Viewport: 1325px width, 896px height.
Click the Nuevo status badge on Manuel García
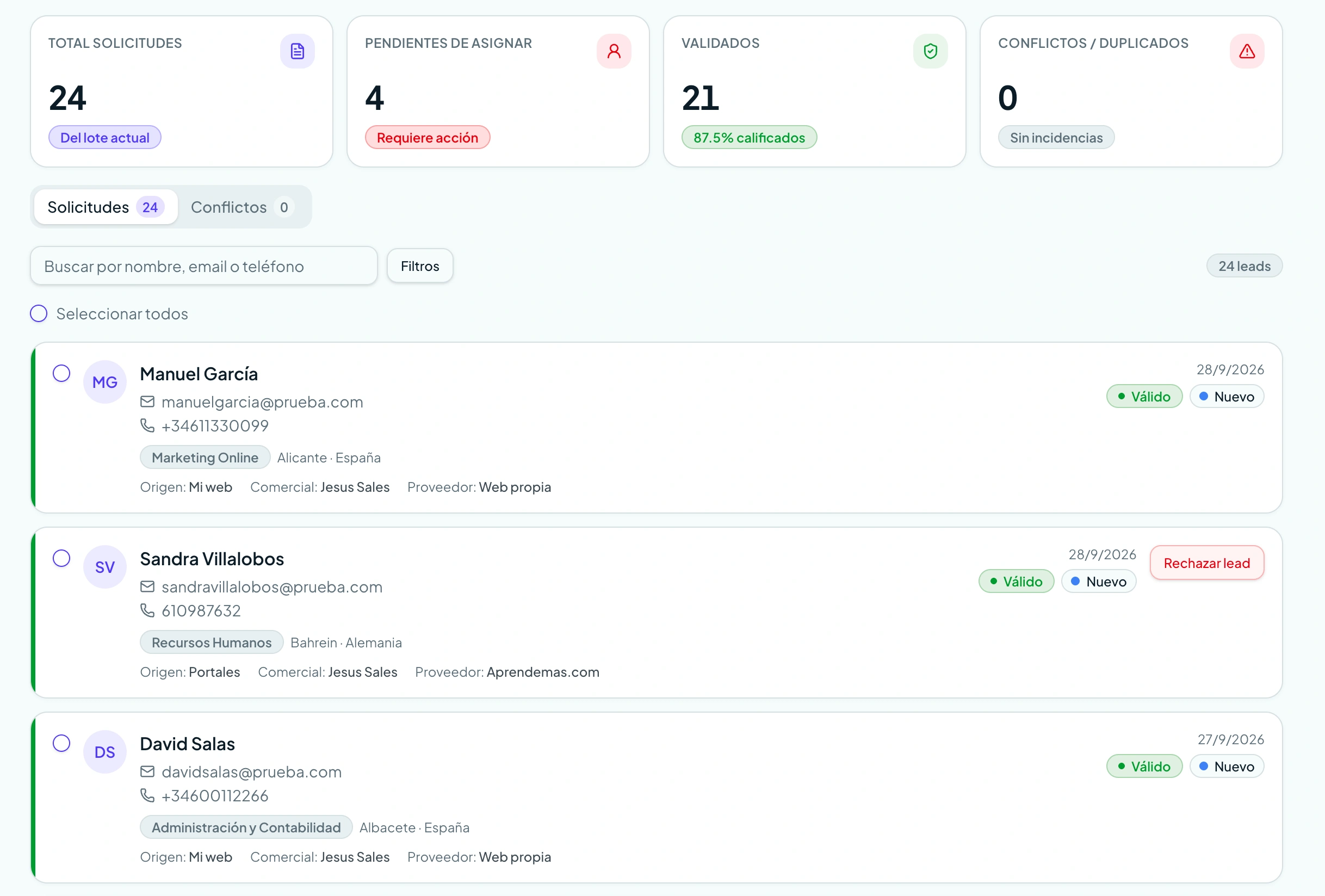click(1227, 397)
